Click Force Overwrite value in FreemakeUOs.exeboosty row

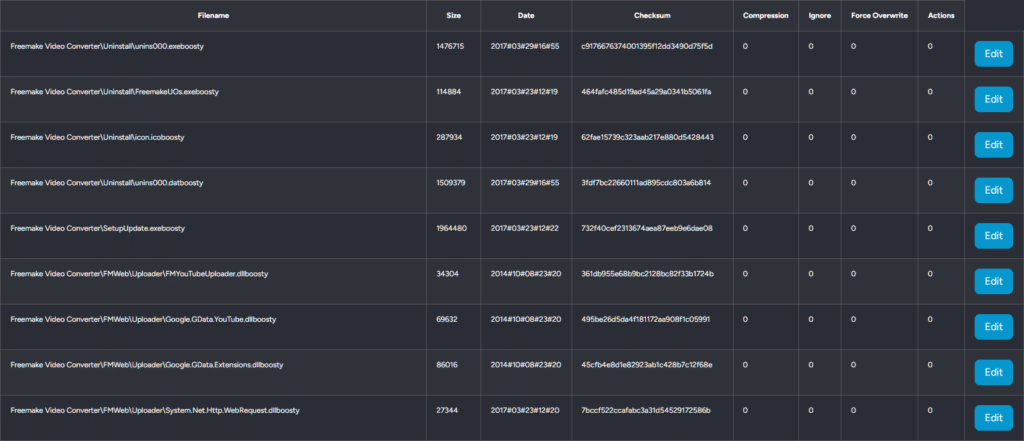[x=854, y=92]
